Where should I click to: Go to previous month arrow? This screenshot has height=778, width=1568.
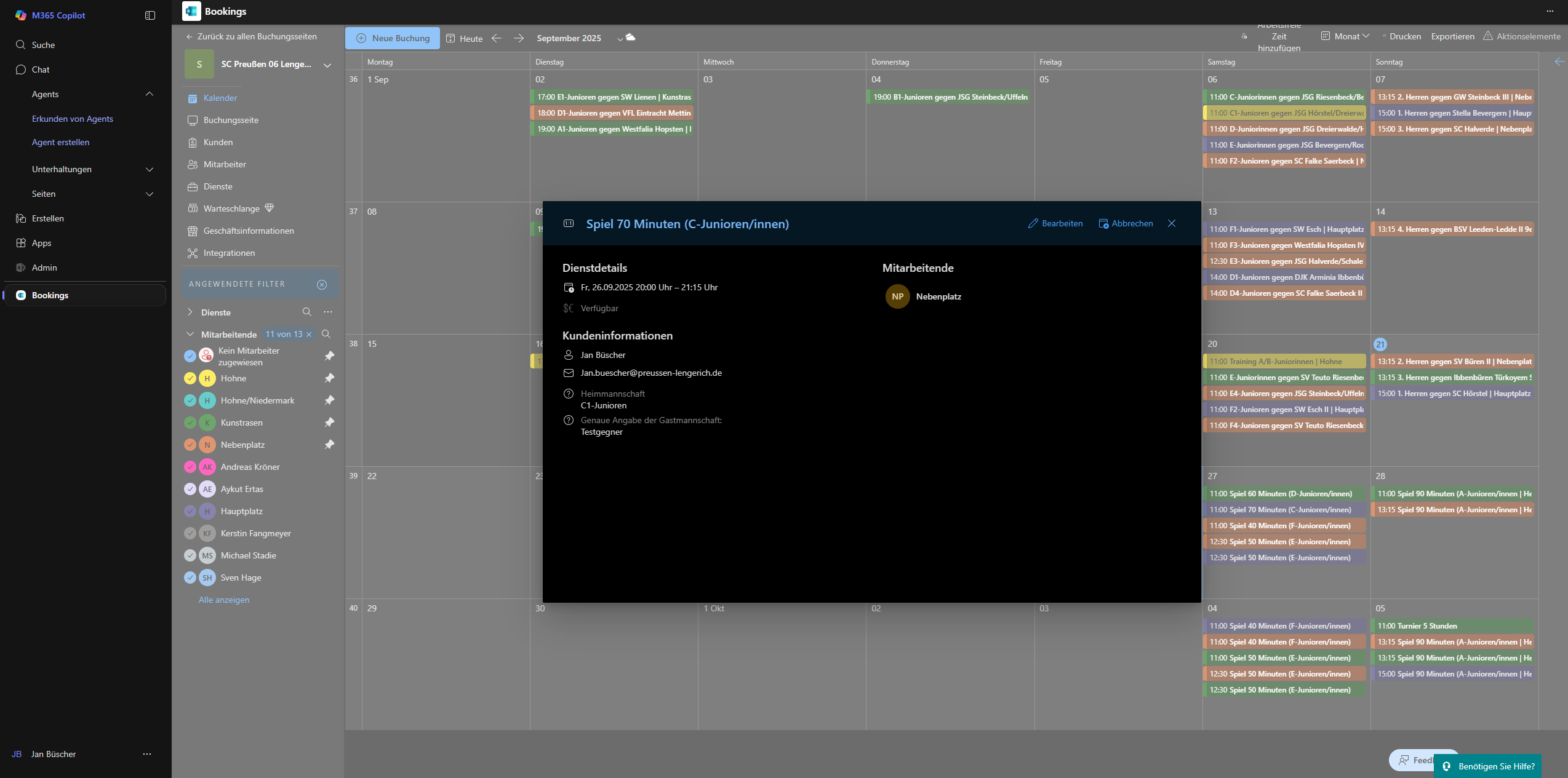coord(497,38)
